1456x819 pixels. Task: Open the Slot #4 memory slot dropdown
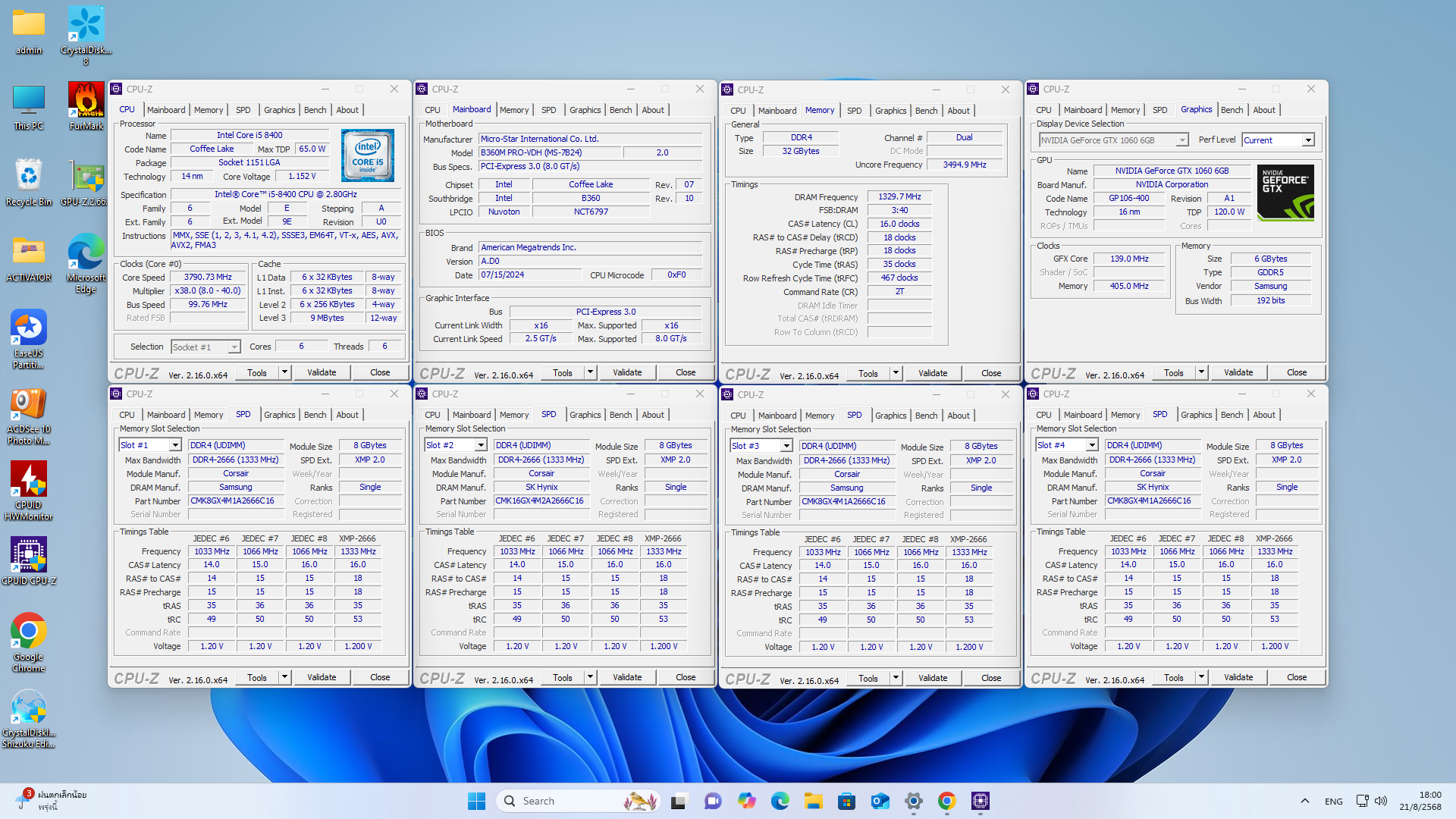pos(1092,446)
